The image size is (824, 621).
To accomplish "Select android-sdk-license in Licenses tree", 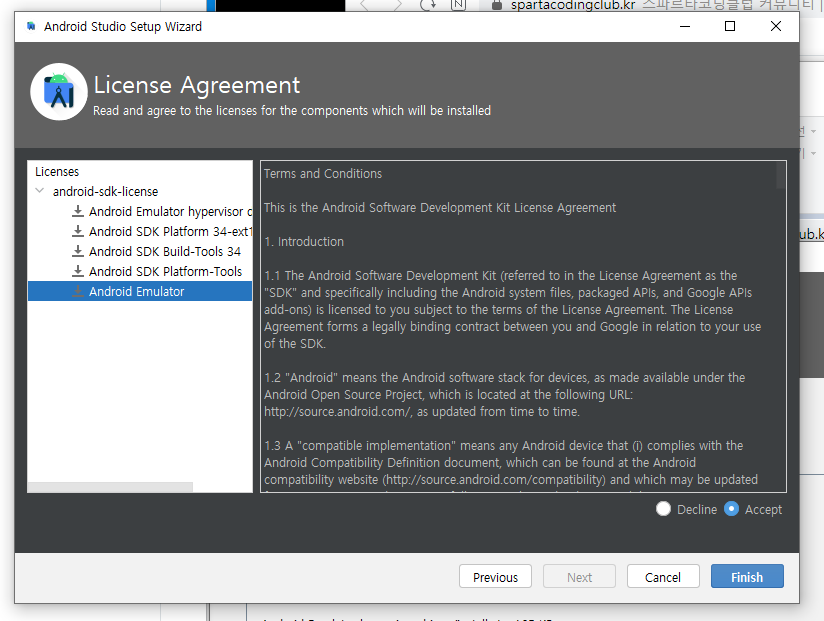I will (105, 191).
